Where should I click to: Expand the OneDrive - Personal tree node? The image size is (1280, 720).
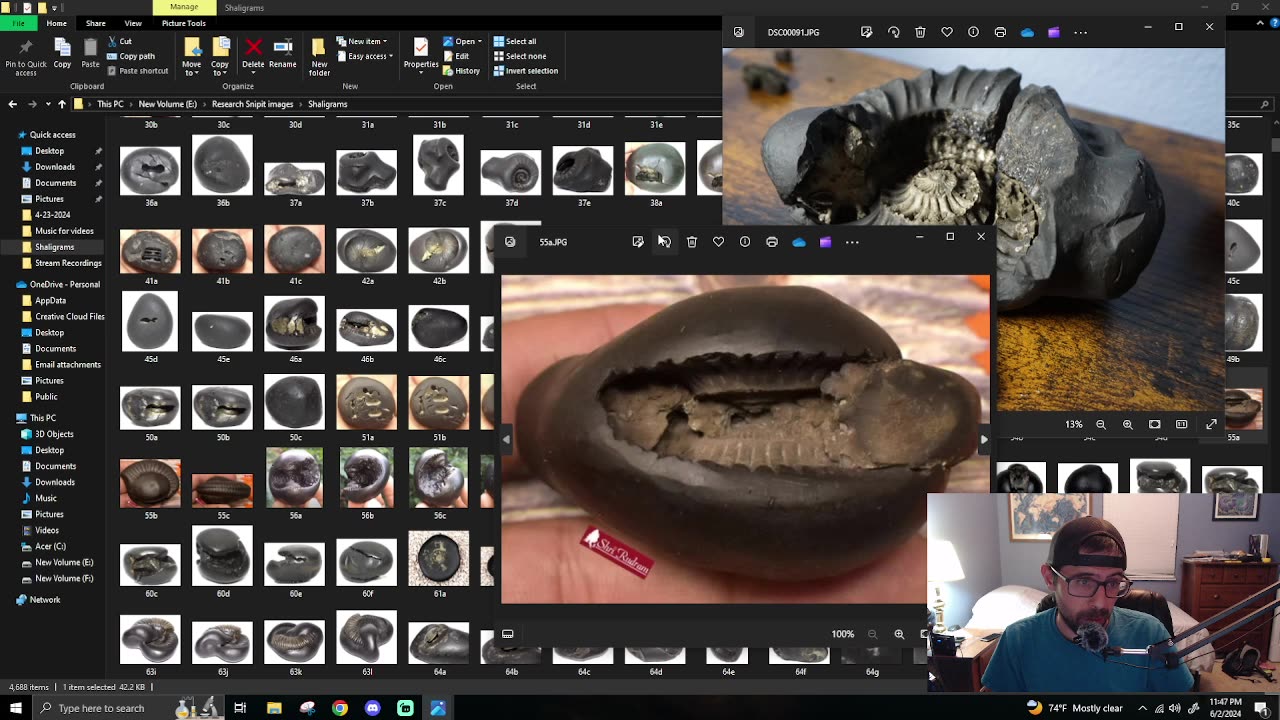(x=8, y=284)
